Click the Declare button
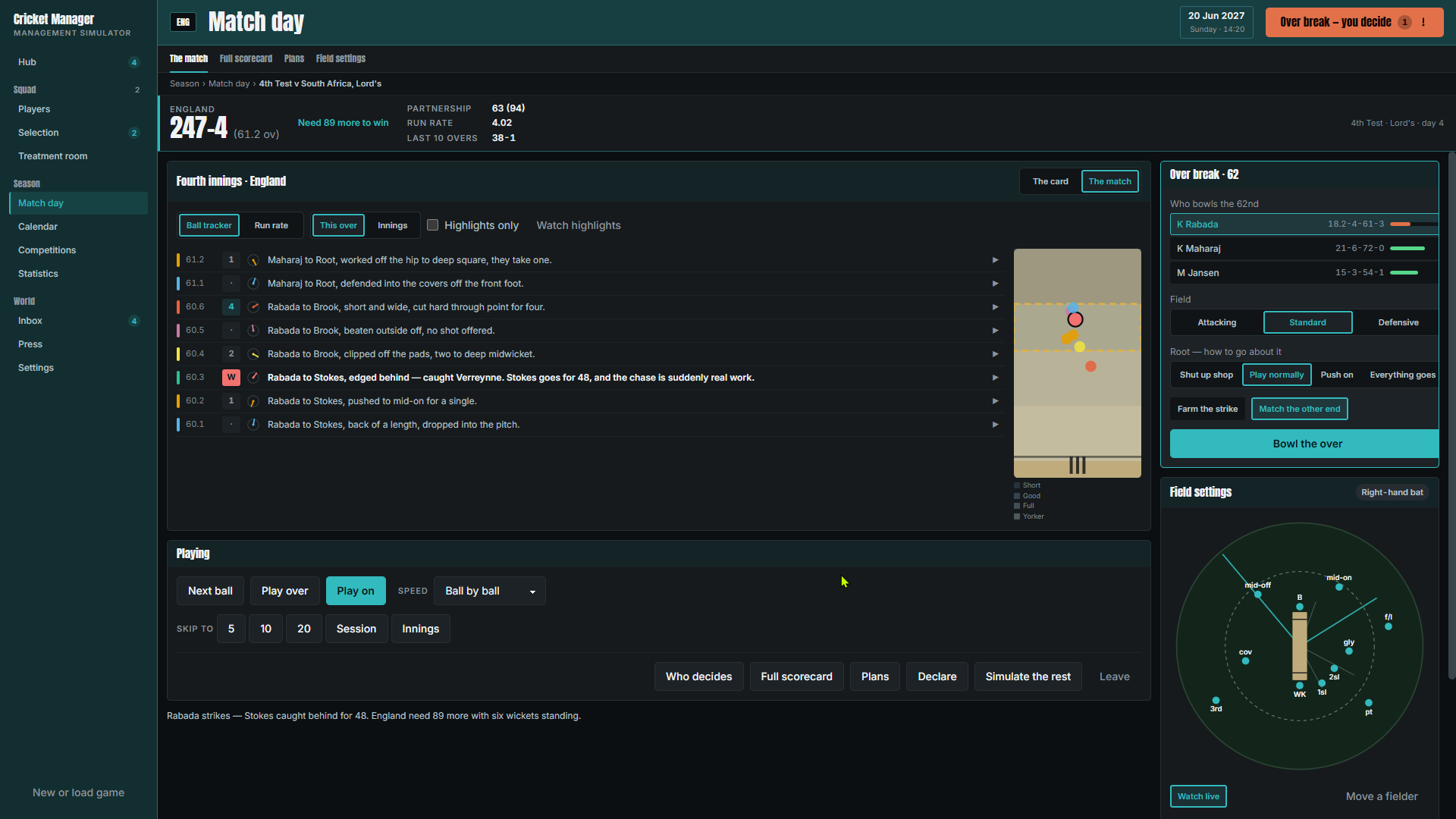Viewport: 1456px width, 819px height. 937,676
